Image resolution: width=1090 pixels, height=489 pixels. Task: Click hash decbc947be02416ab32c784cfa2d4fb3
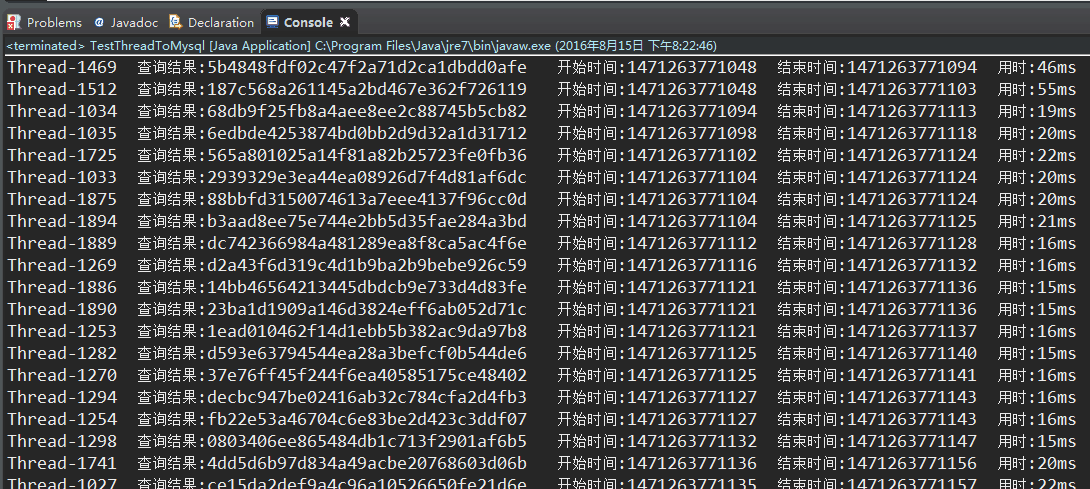point(367,397)
